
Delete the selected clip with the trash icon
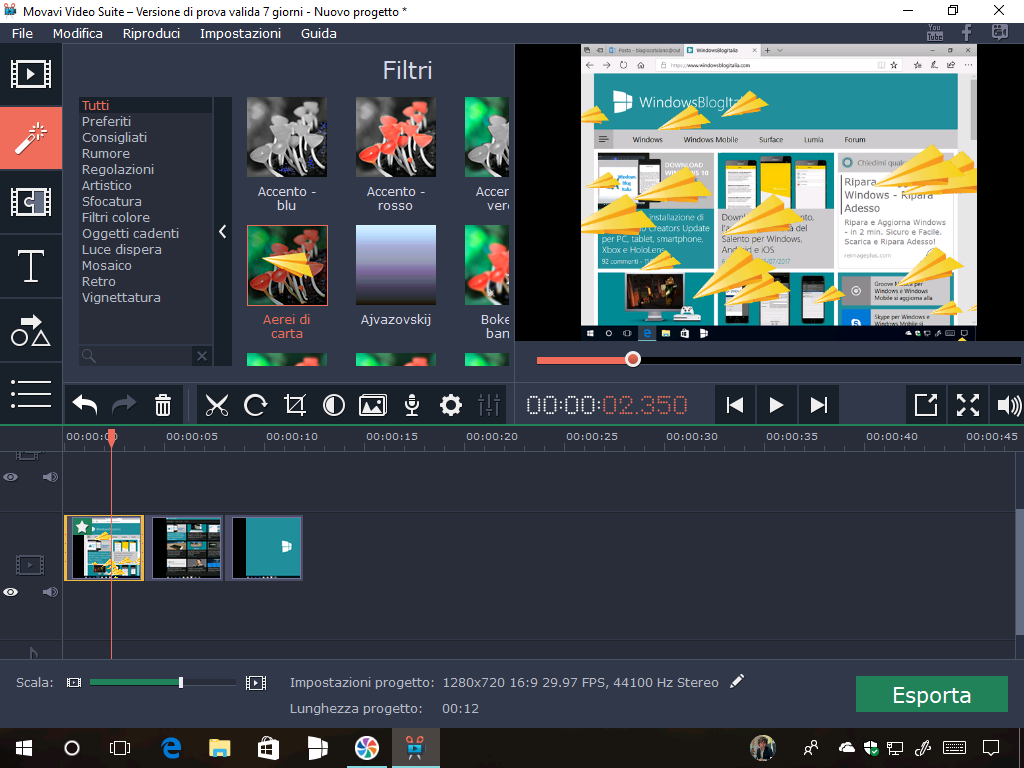[x=163, y=405]
